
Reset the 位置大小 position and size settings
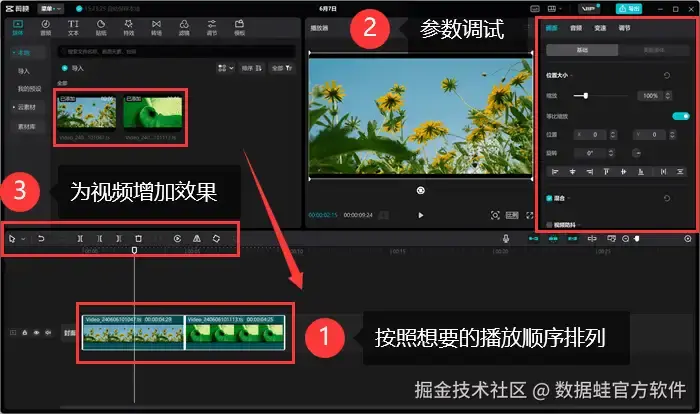click(667, 75)
